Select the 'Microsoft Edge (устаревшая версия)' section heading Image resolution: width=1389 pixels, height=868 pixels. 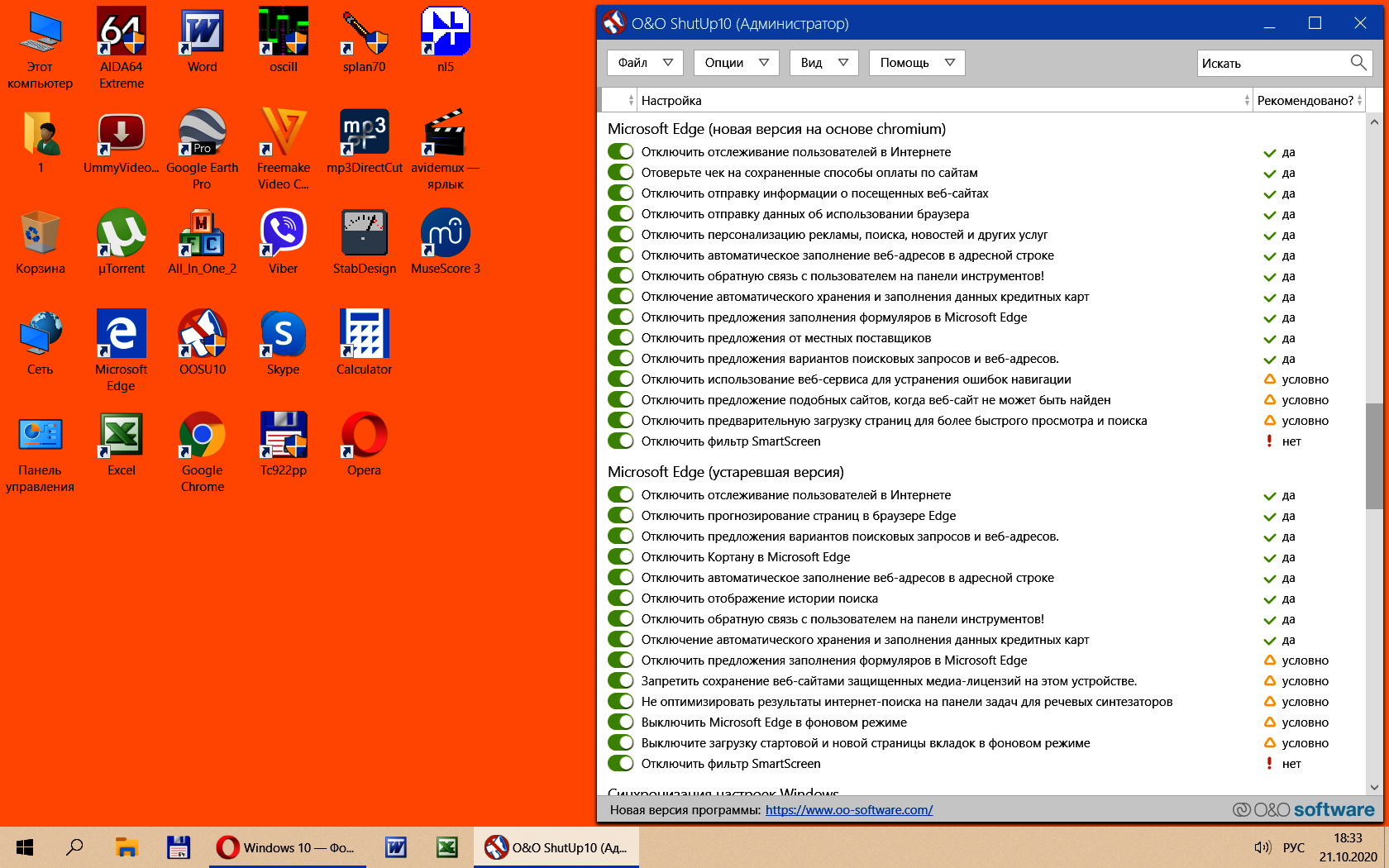tap(726, 472)
